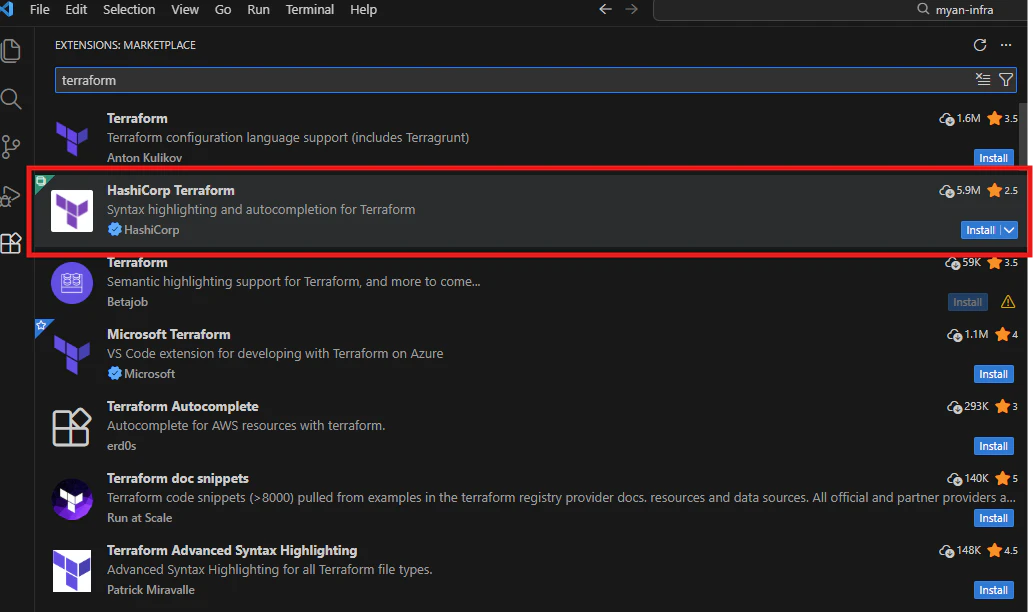Open the Extensions view in activity bar

[x=11, y=243]
